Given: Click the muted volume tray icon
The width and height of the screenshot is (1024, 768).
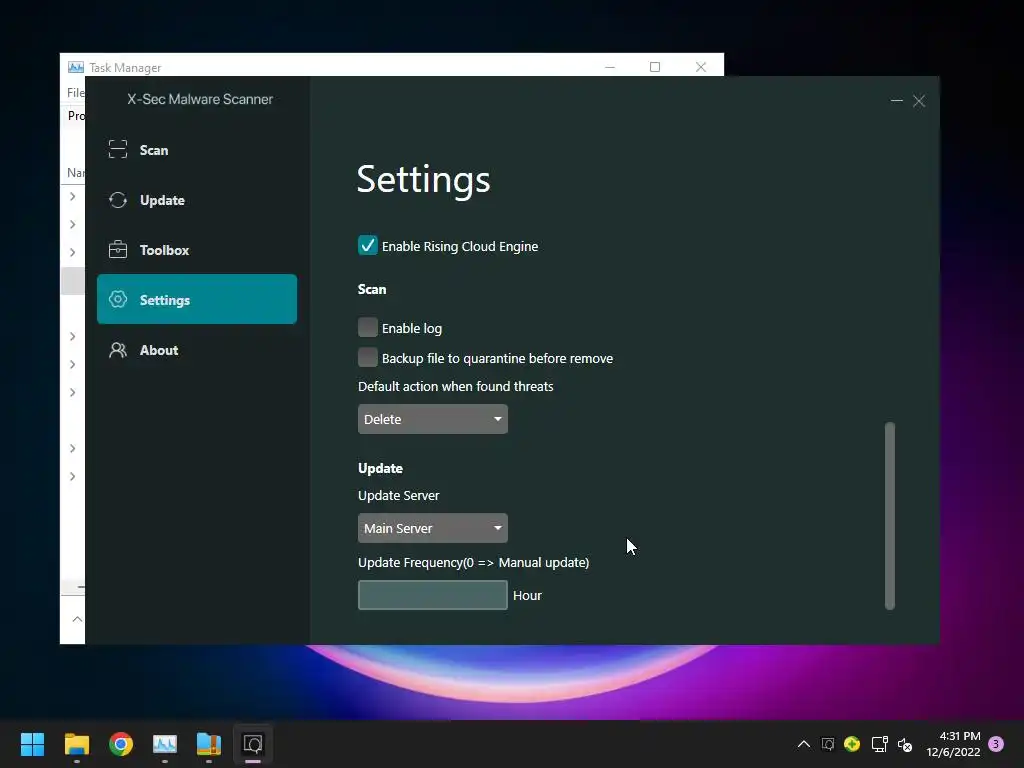Looking at the screenshot, I should click(x=904, y=744).
